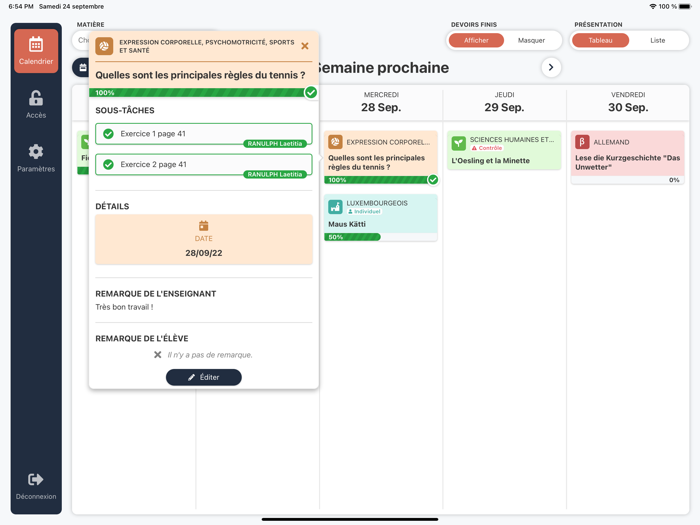Close the homework detail popup
Viewport: 700px width, 525px height.
[305, 46]
